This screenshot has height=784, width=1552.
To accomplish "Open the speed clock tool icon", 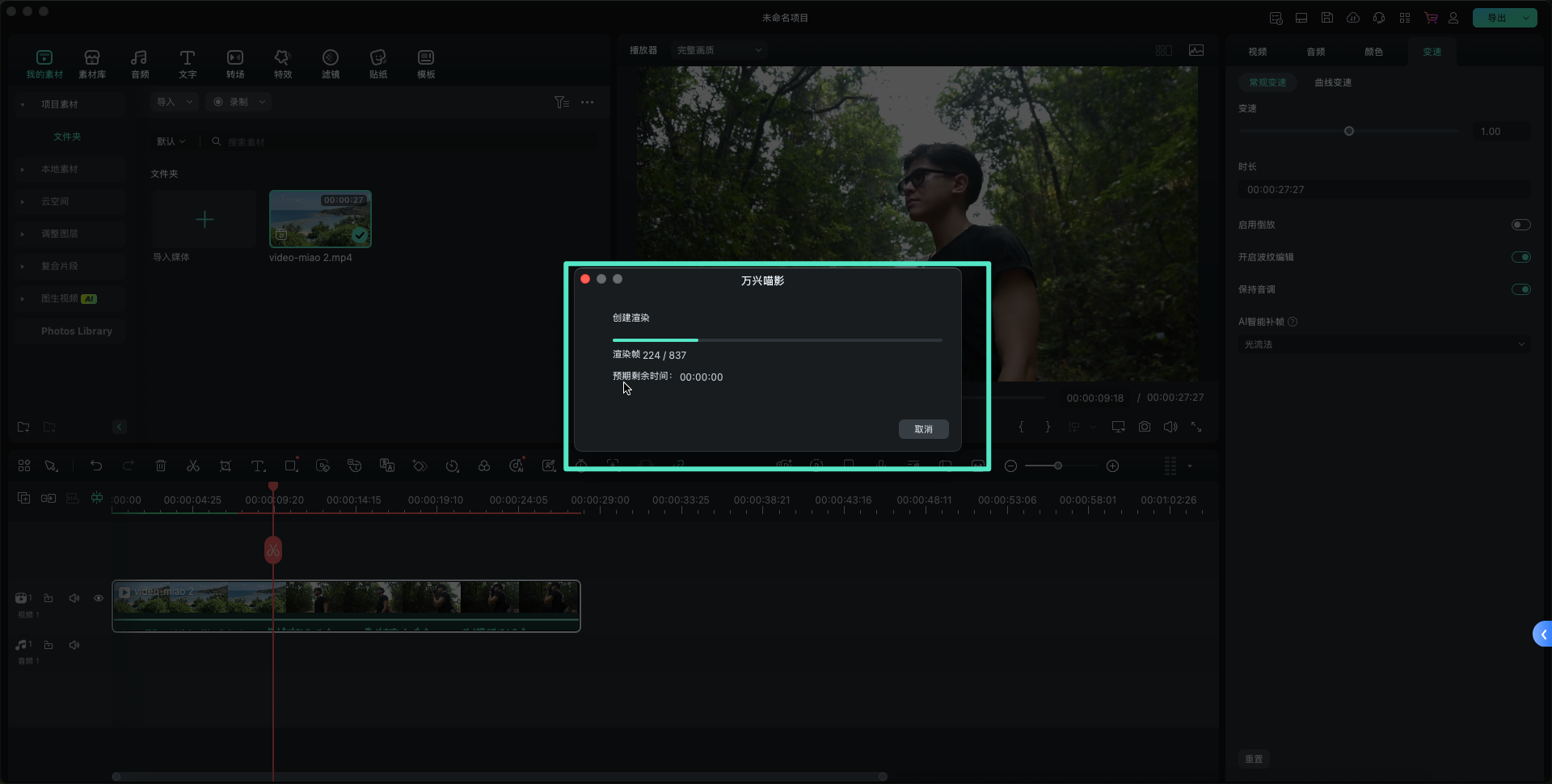I will coord(452,466).
